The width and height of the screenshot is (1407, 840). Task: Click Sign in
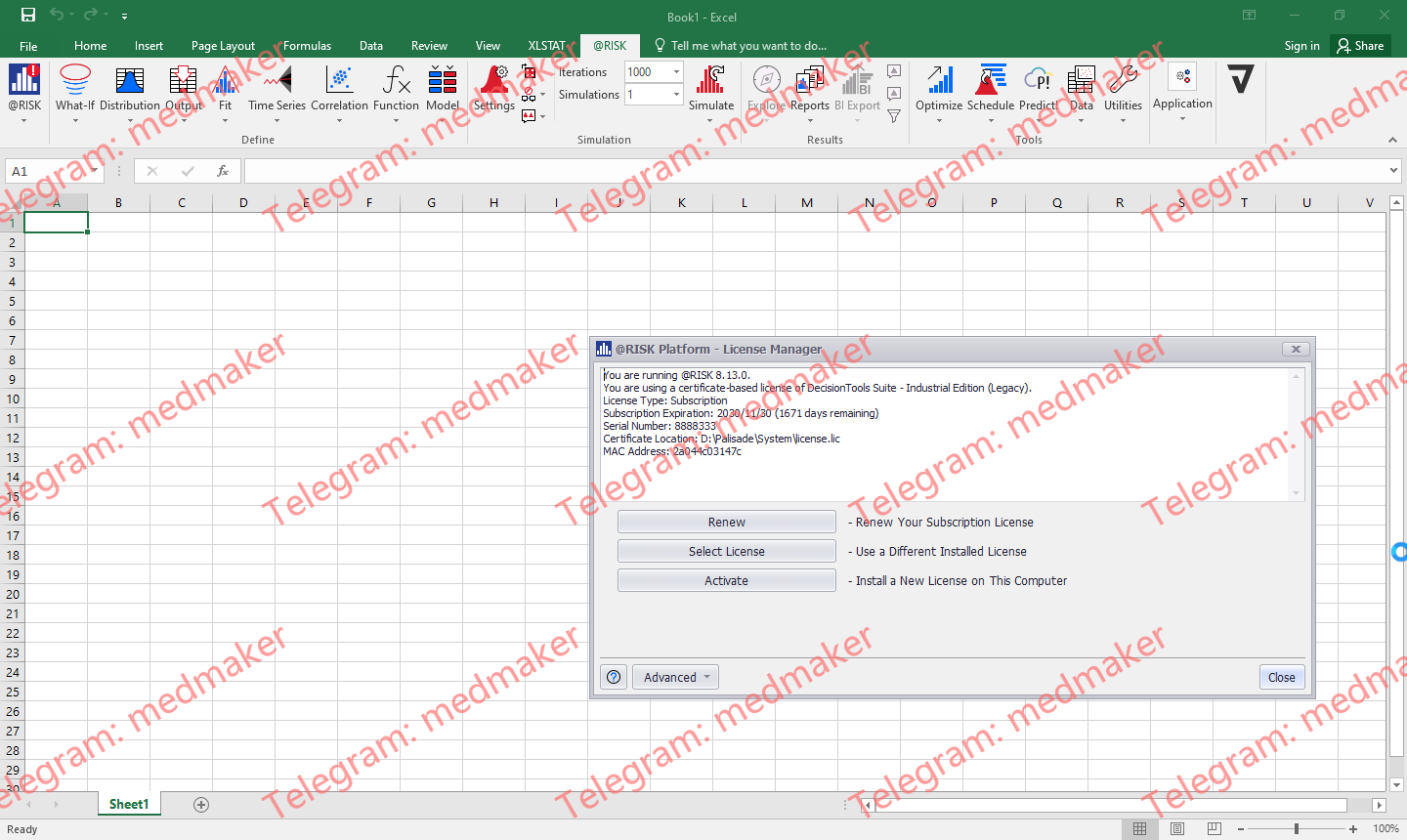point(1301,46)
